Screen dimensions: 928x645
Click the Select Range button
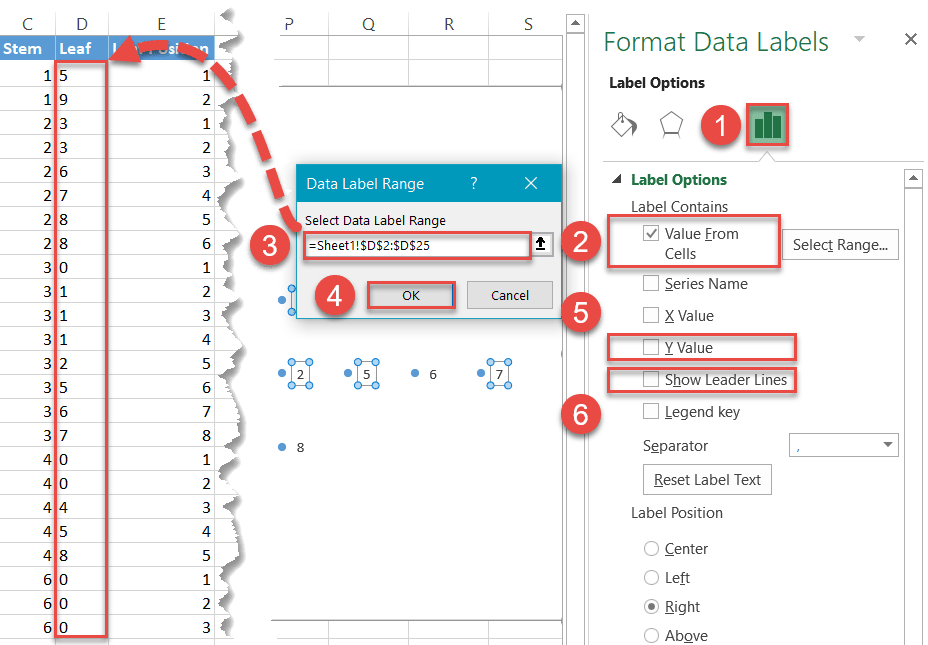(839, 244)
